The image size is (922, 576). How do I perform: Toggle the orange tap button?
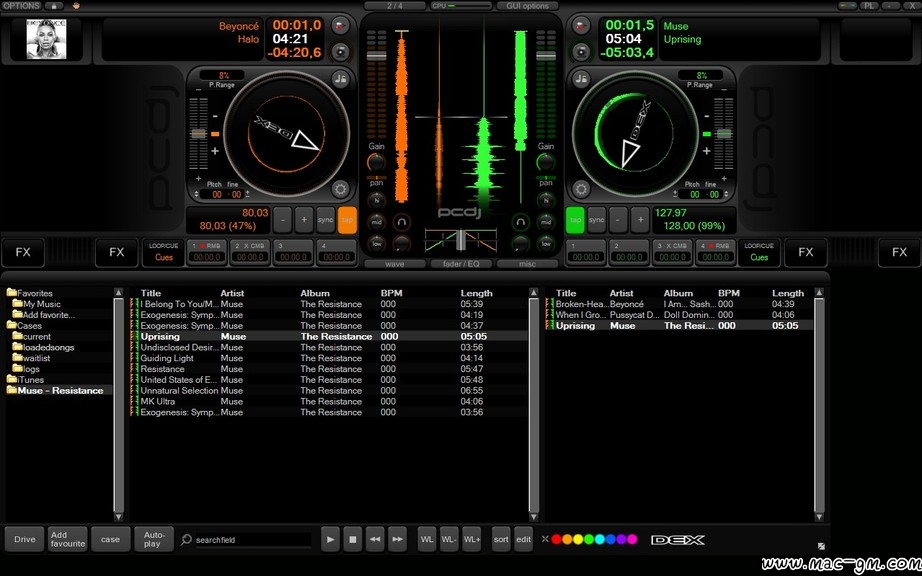click(x=347, y=220)
